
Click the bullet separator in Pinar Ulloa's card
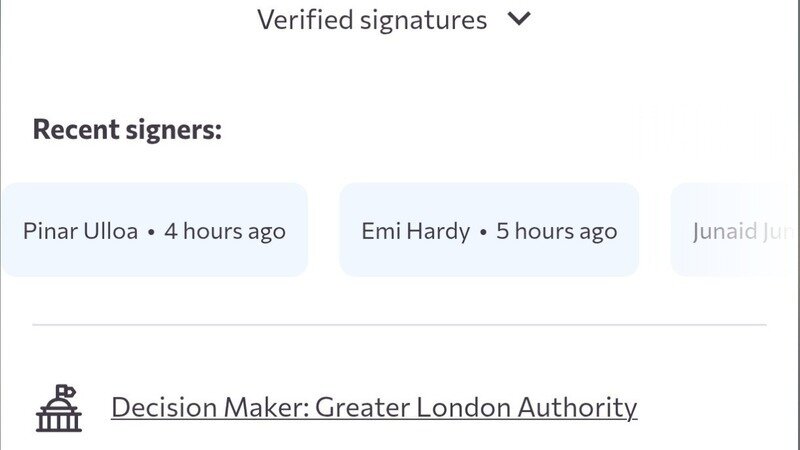tap(151, 232)
